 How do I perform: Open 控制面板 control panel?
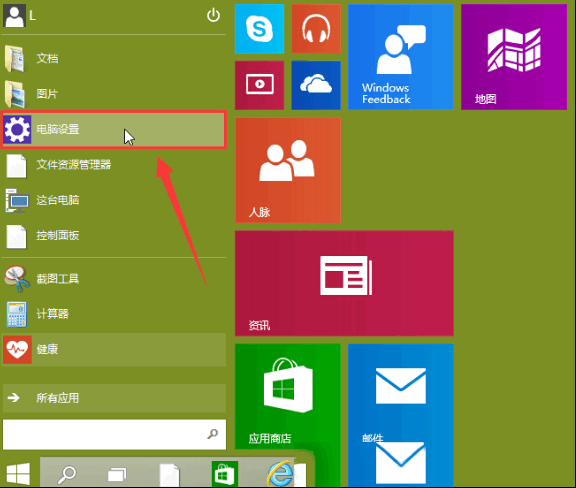click(114, 236)
